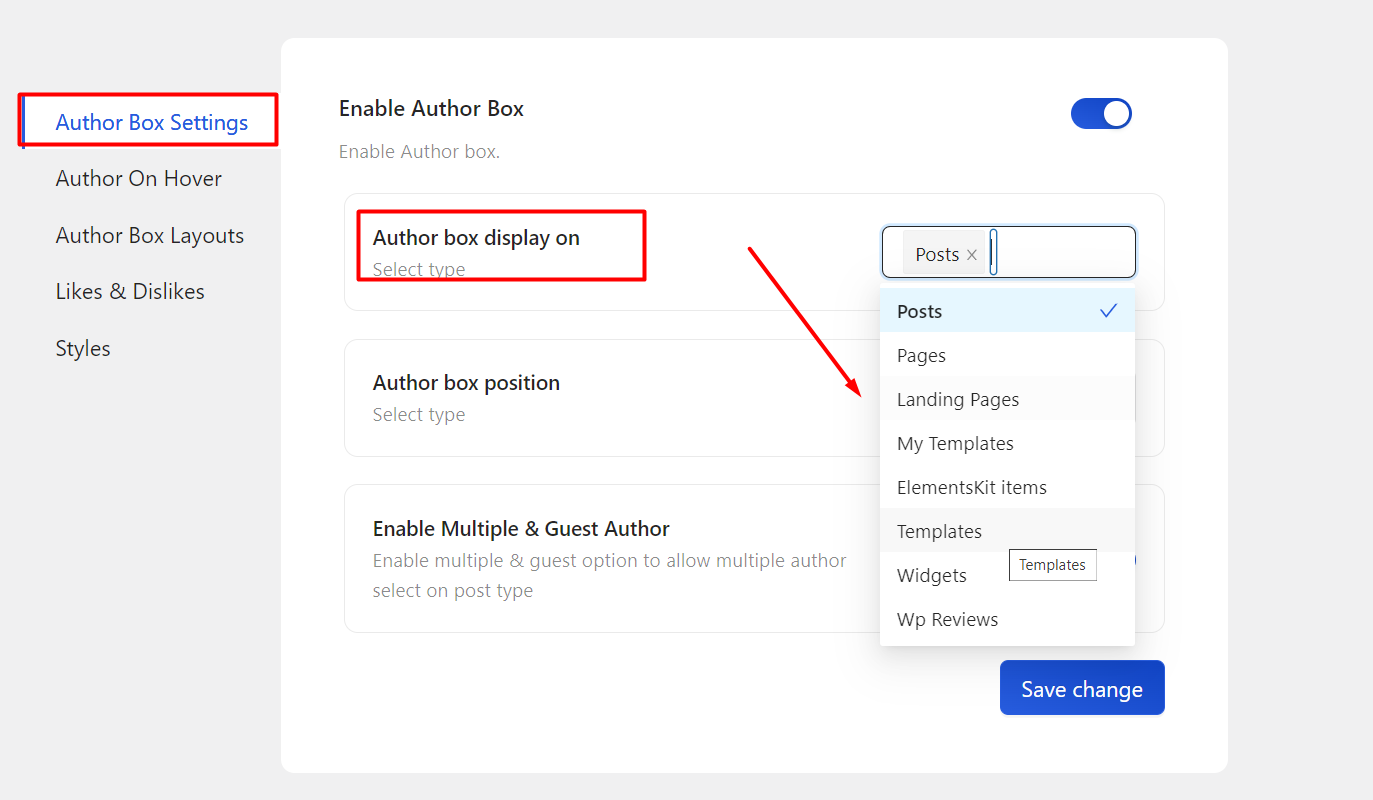Image resolution: width=1373 pixels, height=800 pixels.
Task: Select My Templates from the list
Action: (955, 443)
